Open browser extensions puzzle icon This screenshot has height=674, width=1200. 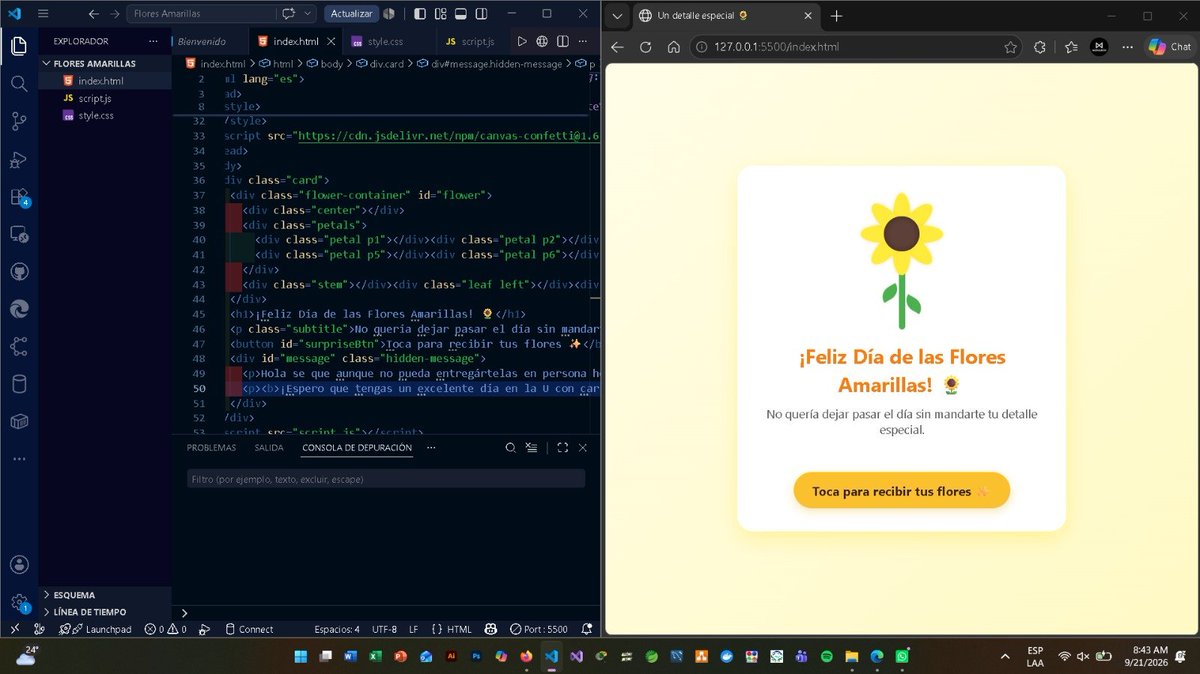[1040, 47]
